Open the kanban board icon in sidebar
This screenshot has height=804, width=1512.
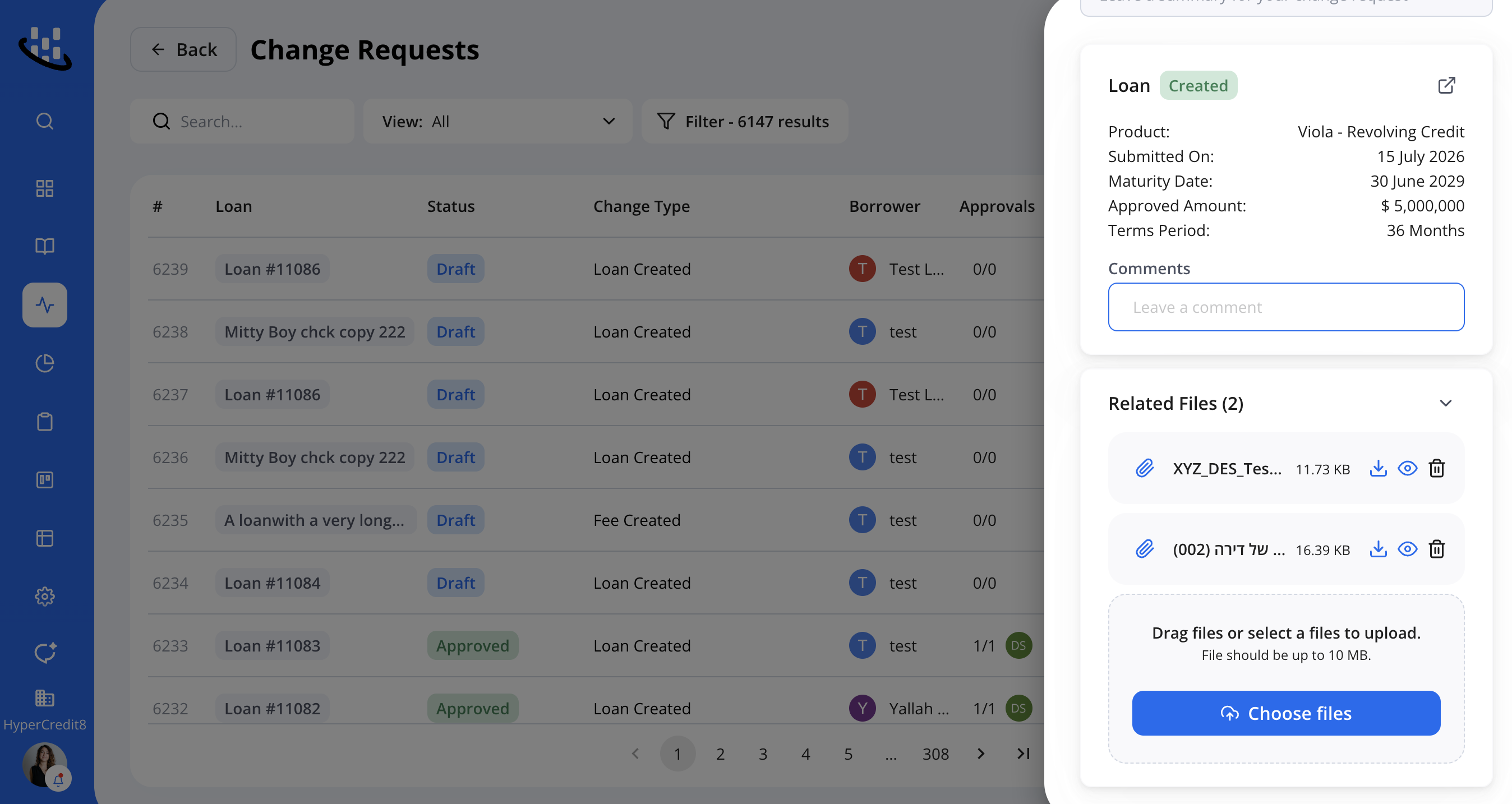coord(45,480)
